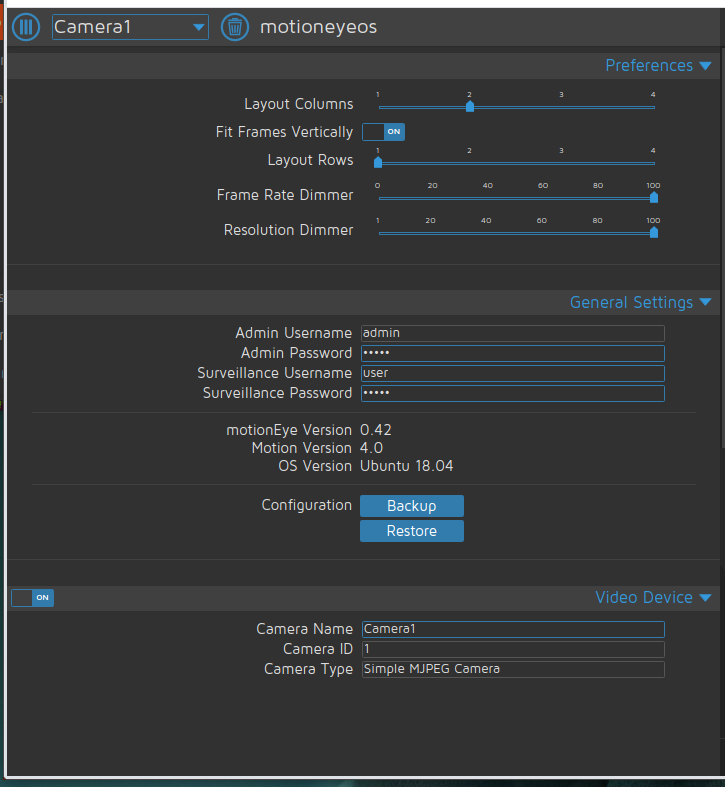
Task: Click the trash icon to remove camera
Action: click(x=235, y=27)
